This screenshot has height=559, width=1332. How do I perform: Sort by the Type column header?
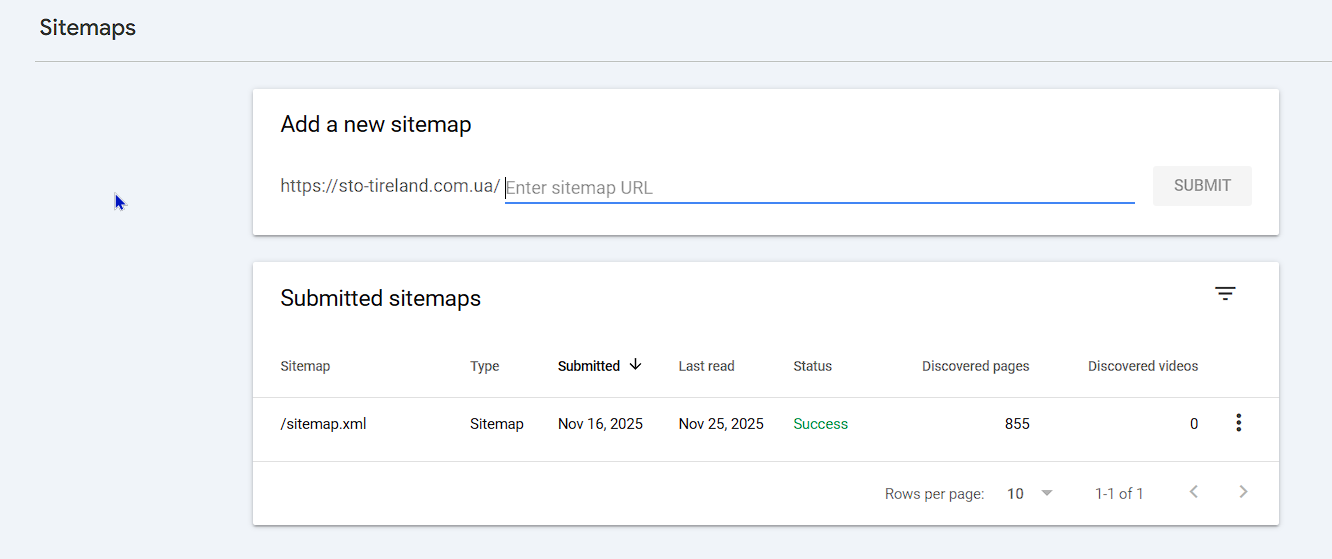[x=484, y=366]
